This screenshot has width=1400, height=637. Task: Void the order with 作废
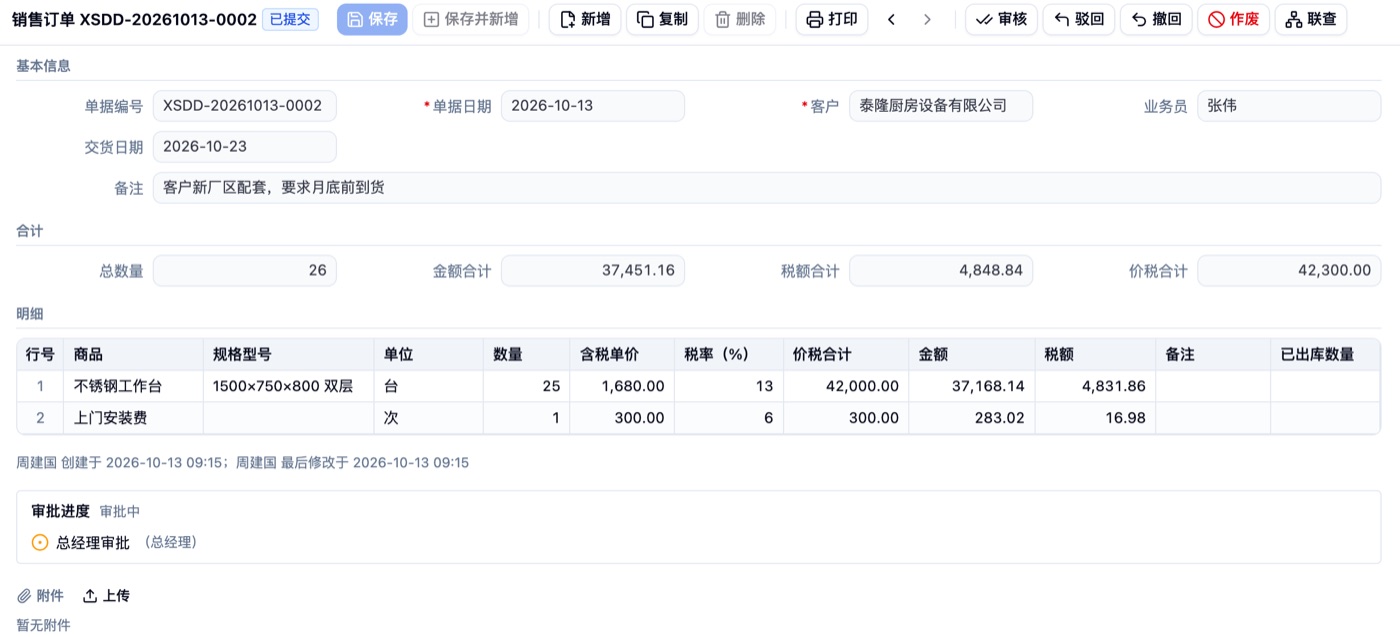[1233, 19]
